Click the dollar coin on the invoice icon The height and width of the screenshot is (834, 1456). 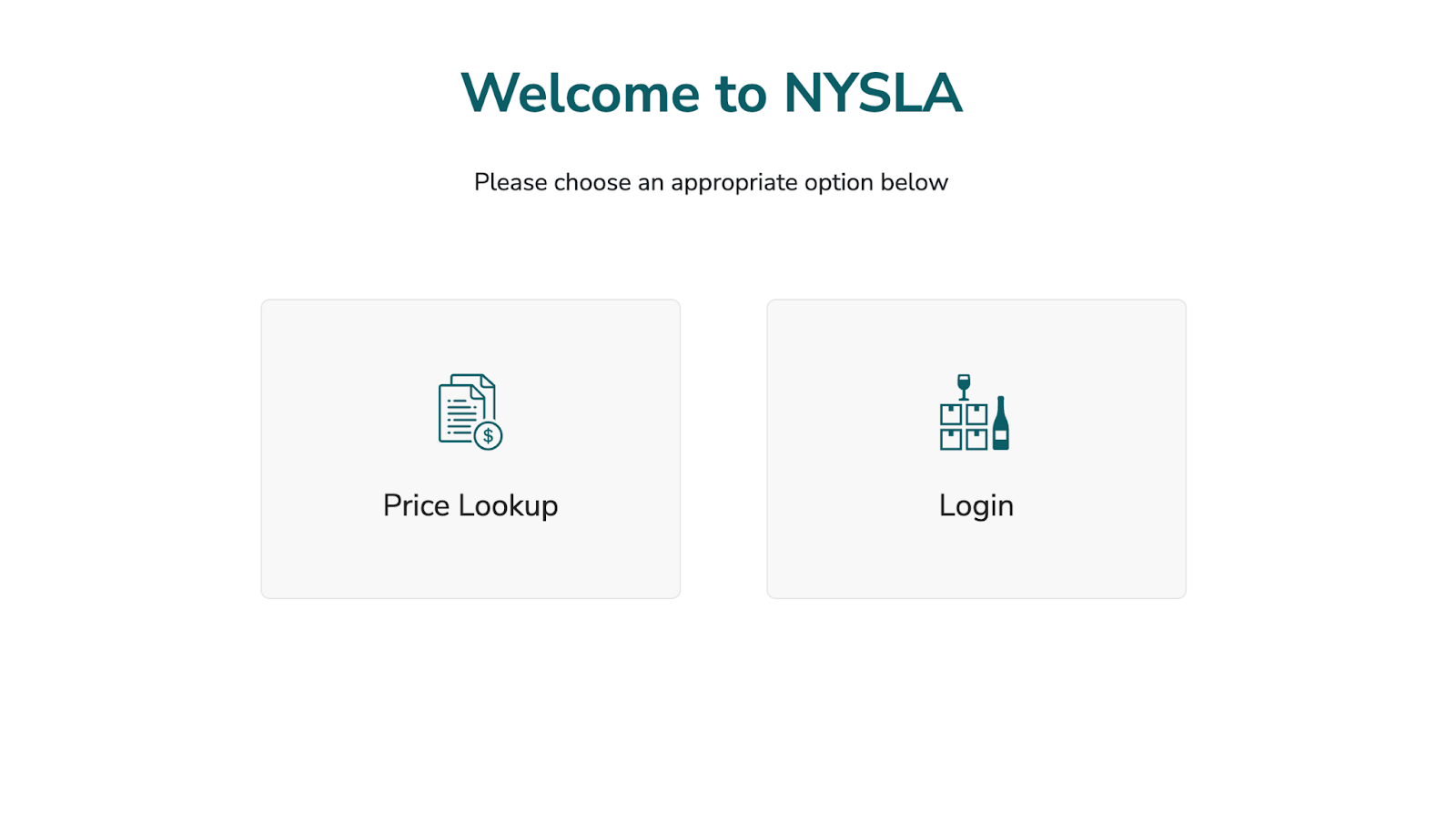click(x=489, y=436)
